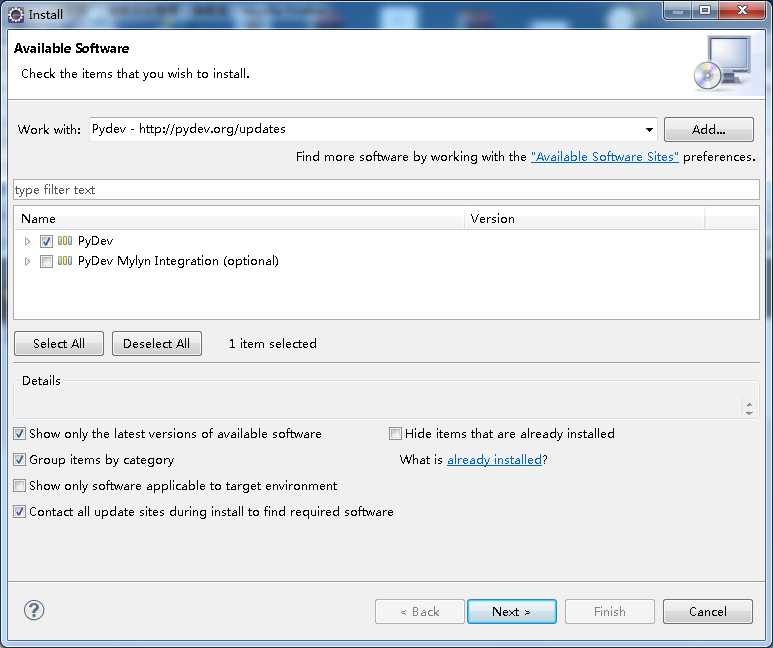Open the dialog help question mark icon

(x=34, y=611)
